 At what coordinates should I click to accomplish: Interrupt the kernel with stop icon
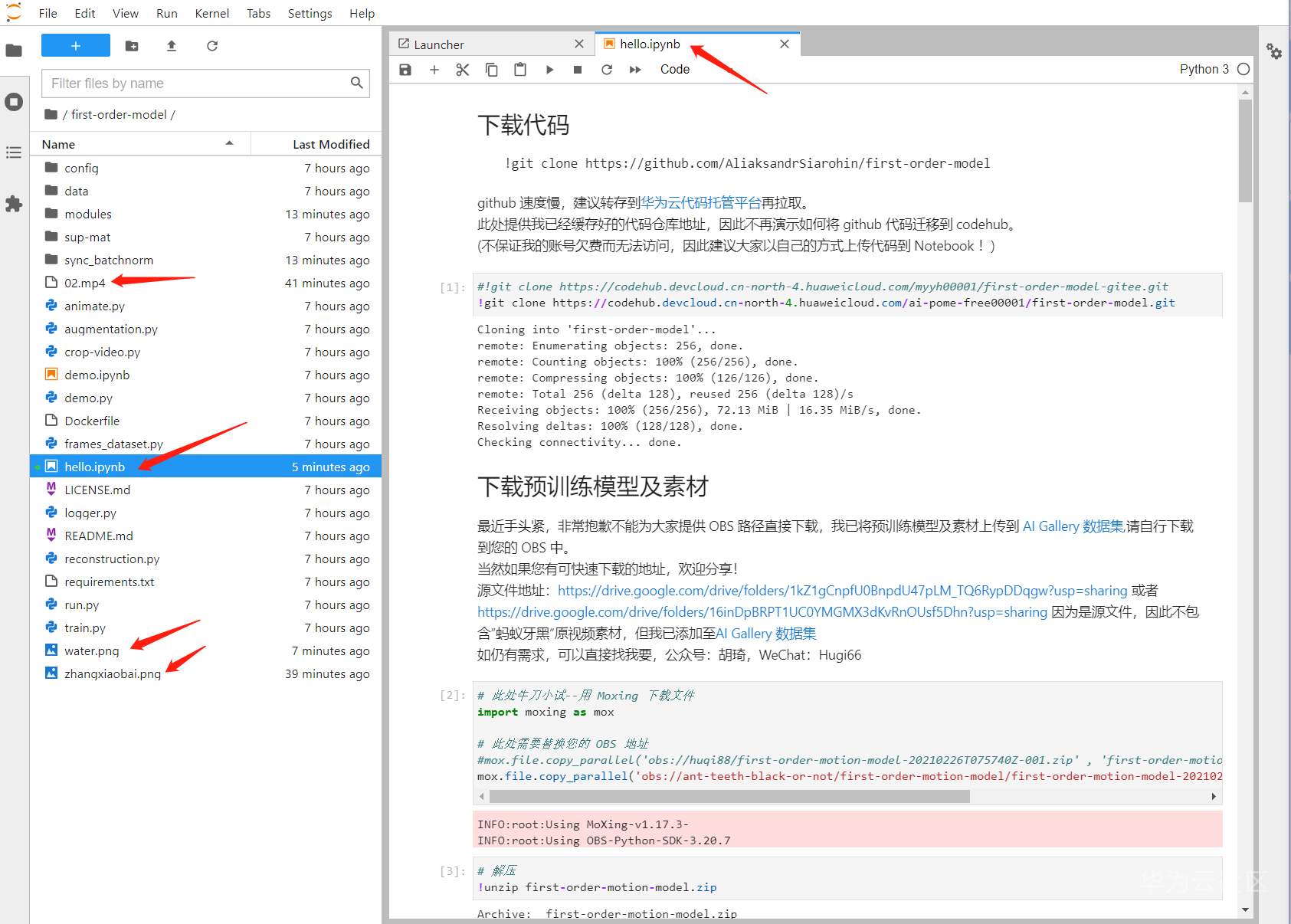pyautogui.click(x=578, y=70)
